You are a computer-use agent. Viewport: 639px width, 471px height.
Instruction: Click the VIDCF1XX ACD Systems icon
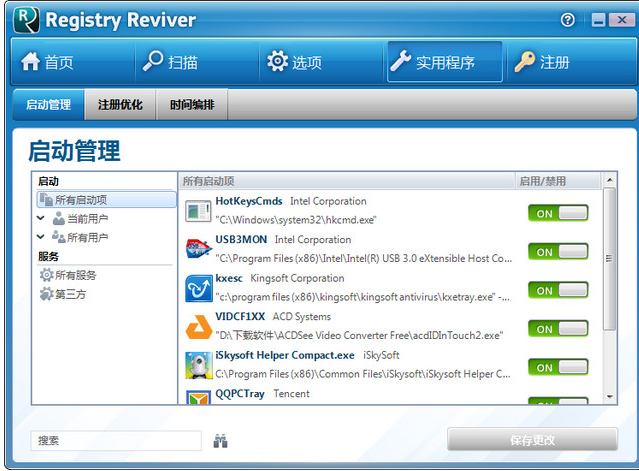click(197, 327)
